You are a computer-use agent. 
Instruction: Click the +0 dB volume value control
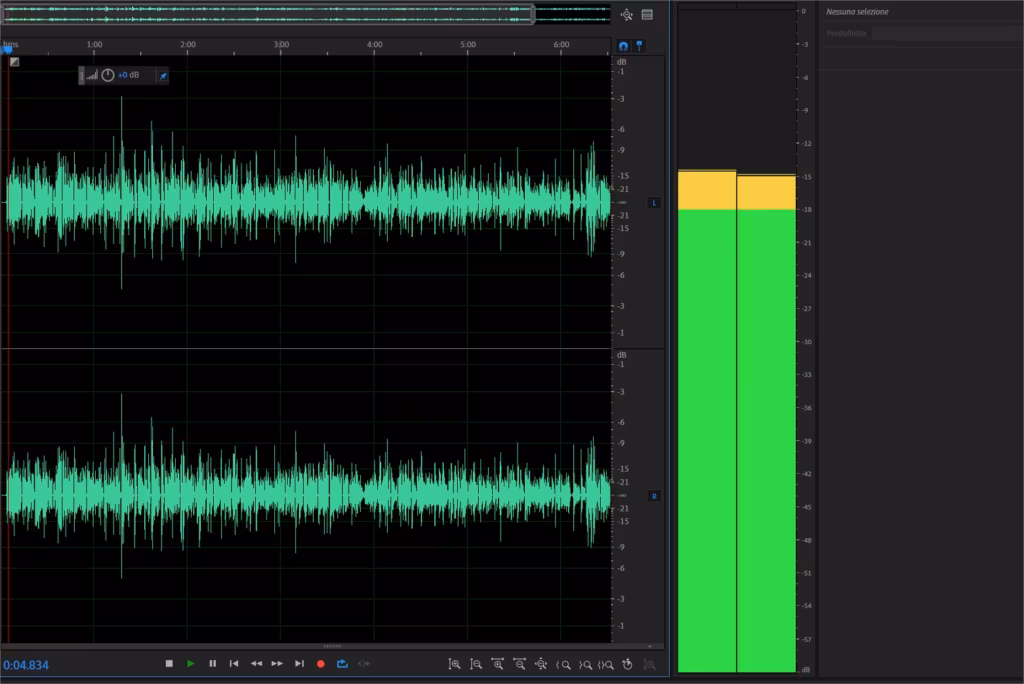tap(129, 75)
